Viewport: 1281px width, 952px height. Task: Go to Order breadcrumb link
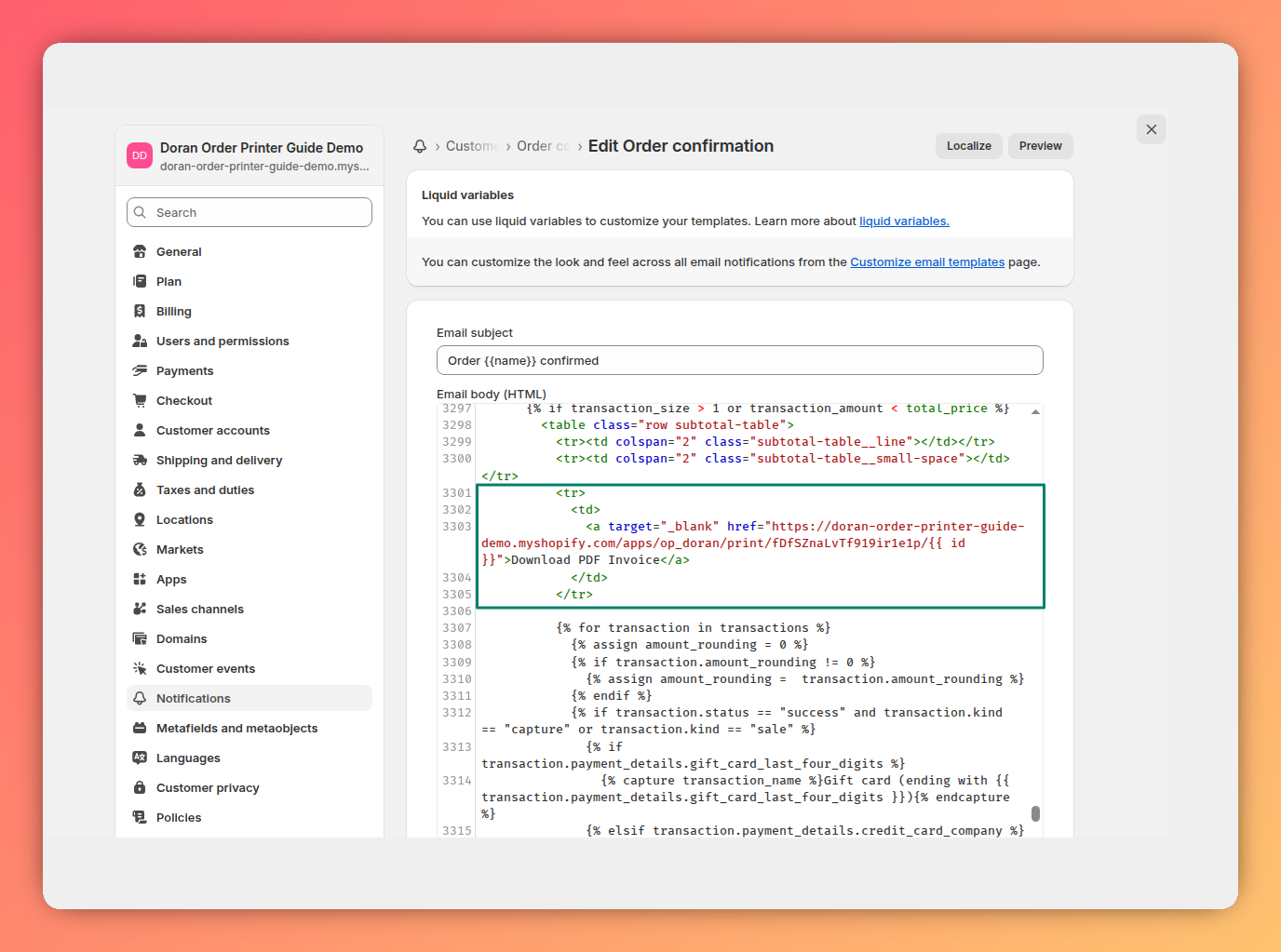tap(543, 146)
